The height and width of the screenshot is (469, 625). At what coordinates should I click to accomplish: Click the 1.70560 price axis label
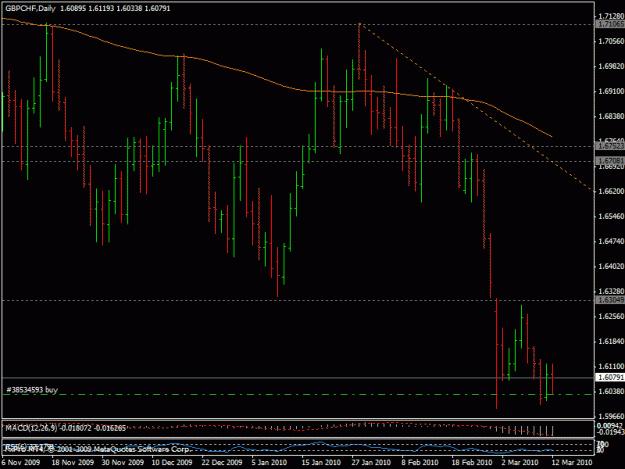[x=611, y=41]
